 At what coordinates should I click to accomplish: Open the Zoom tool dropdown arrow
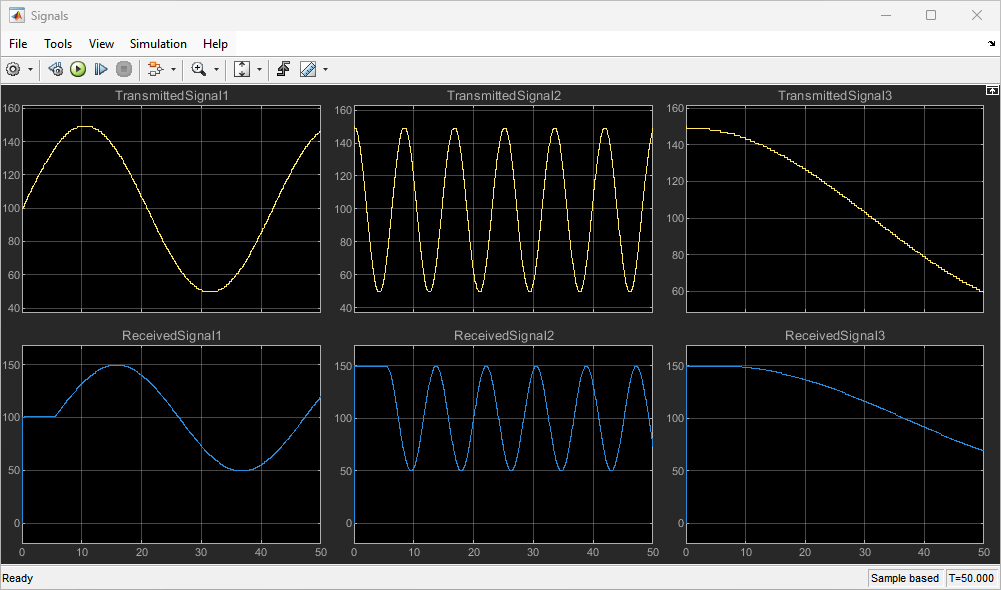click(216, 70)
